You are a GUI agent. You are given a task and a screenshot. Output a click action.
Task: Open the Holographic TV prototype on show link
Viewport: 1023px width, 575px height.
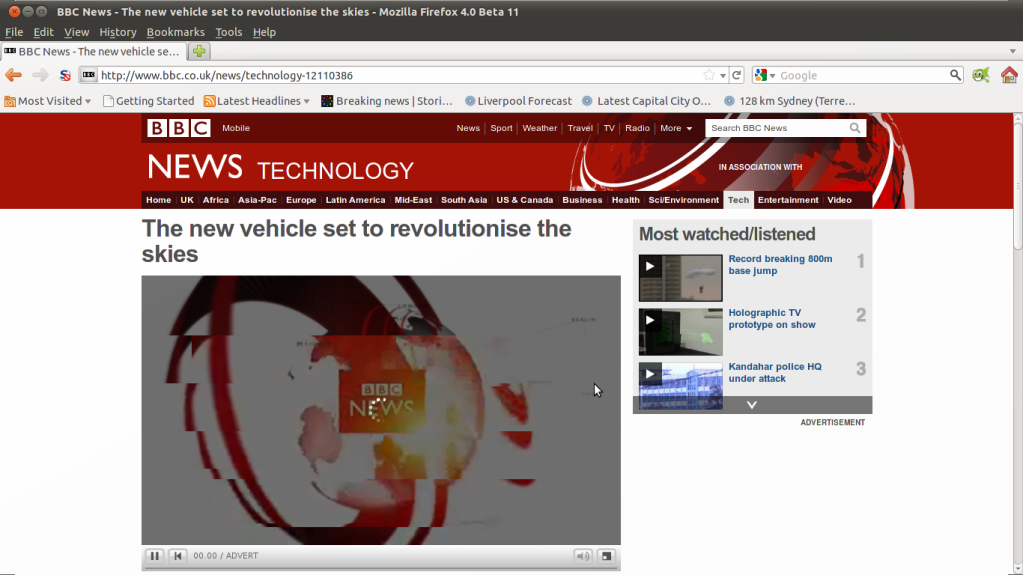772,319
